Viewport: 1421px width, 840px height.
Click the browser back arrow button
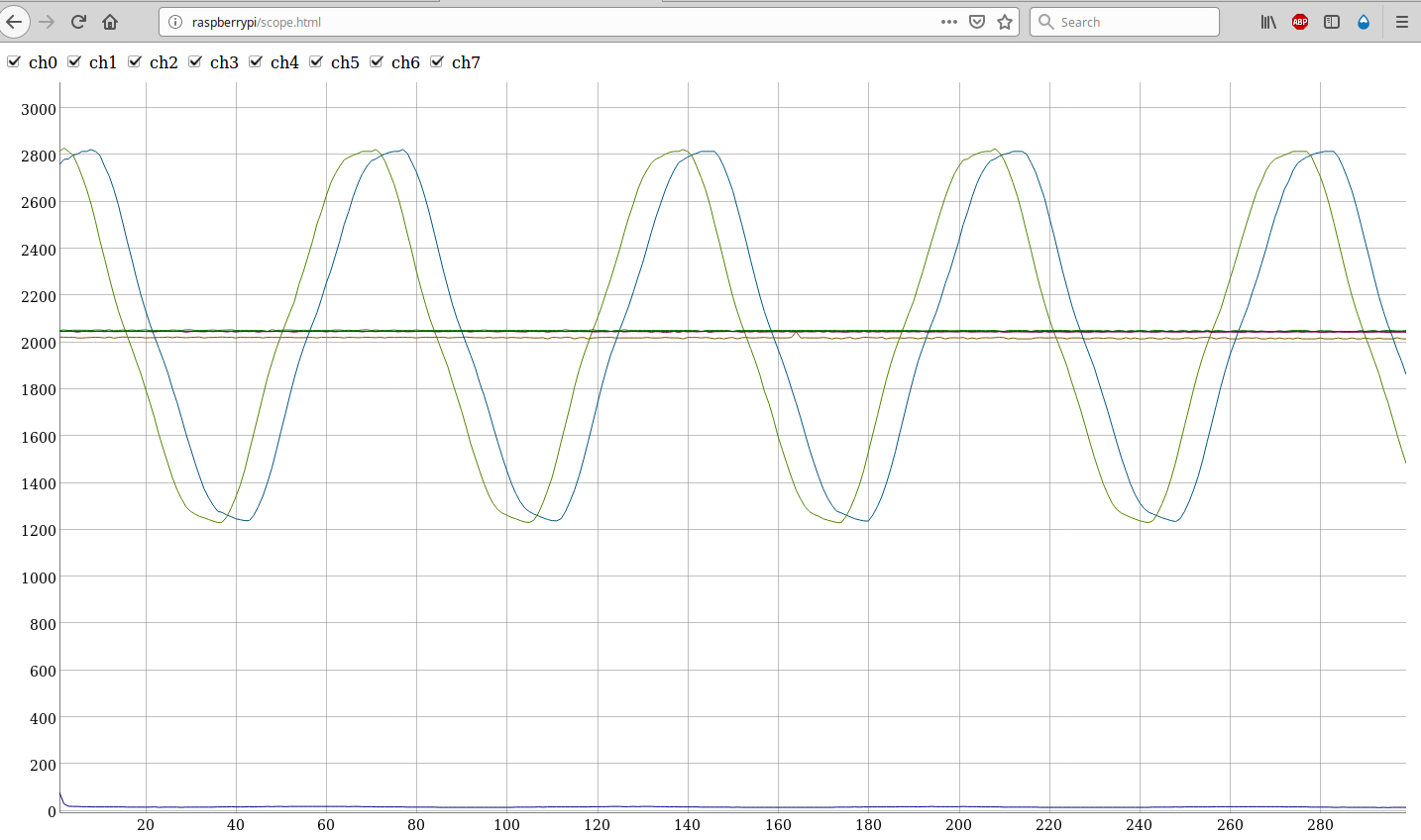[x=14, y=22]
